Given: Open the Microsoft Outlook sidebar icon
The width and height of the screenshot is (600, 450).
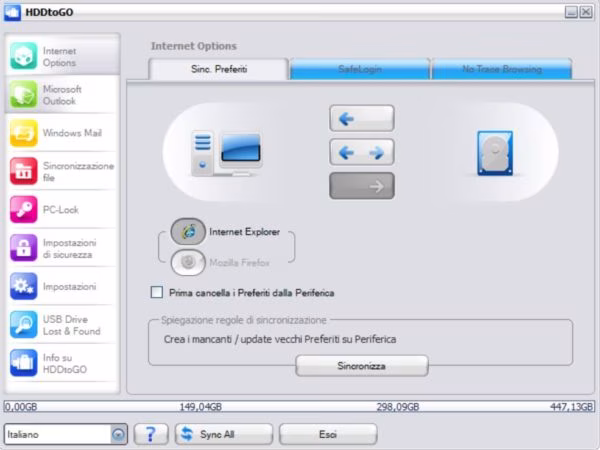Looking at the screenshot, I should (x=23, y=95).
